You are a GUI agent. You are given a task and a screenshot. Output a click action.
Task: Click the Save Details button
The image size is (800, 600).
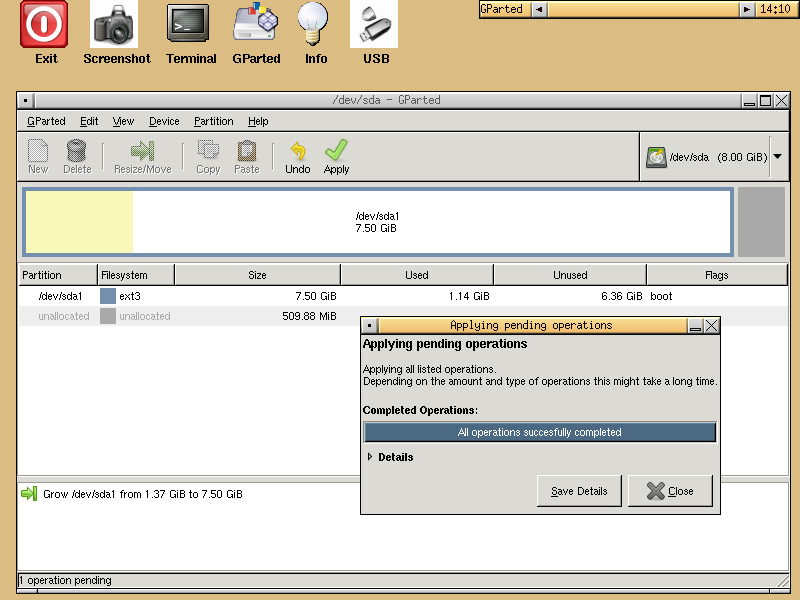579,491
